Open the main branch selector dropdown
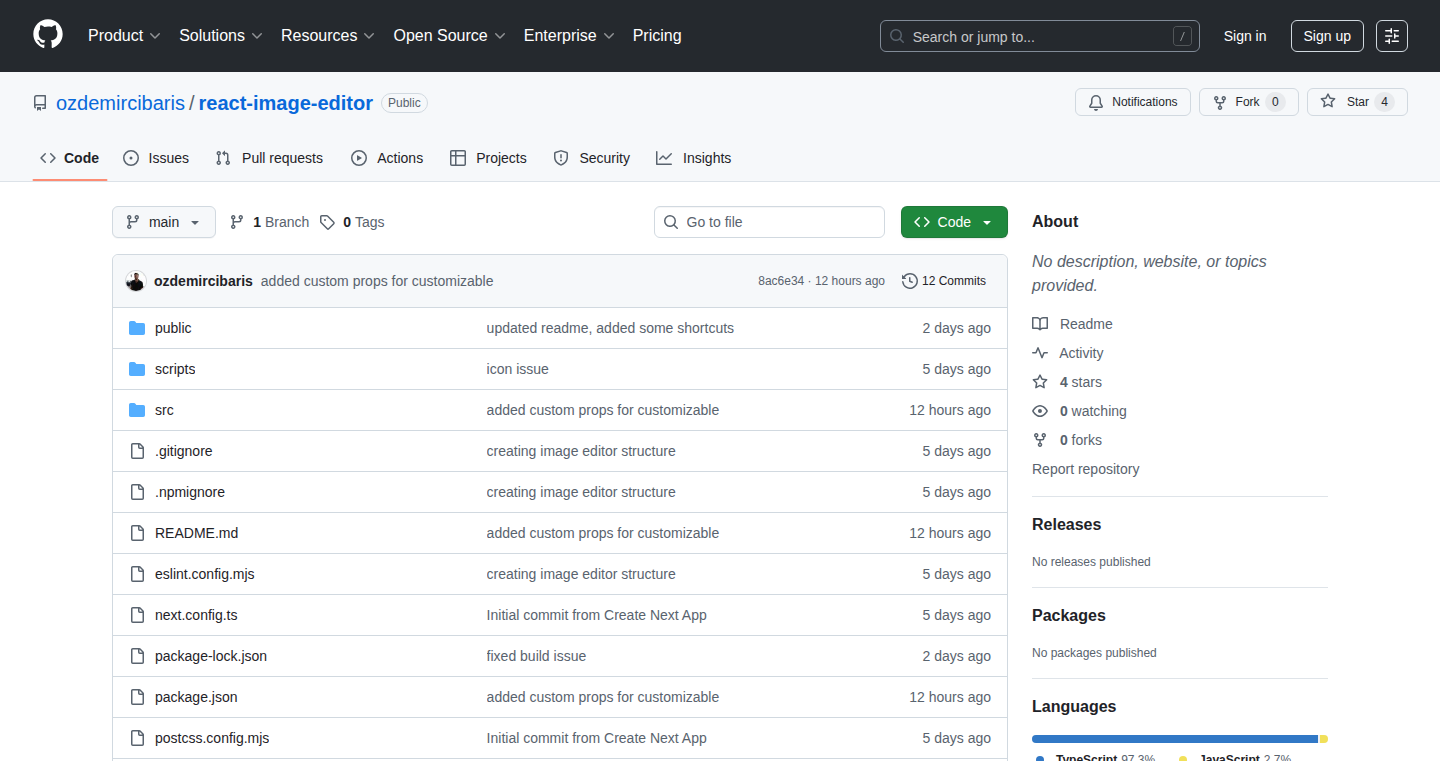This screenshot has height=761, width=1440. coord(164,222)
